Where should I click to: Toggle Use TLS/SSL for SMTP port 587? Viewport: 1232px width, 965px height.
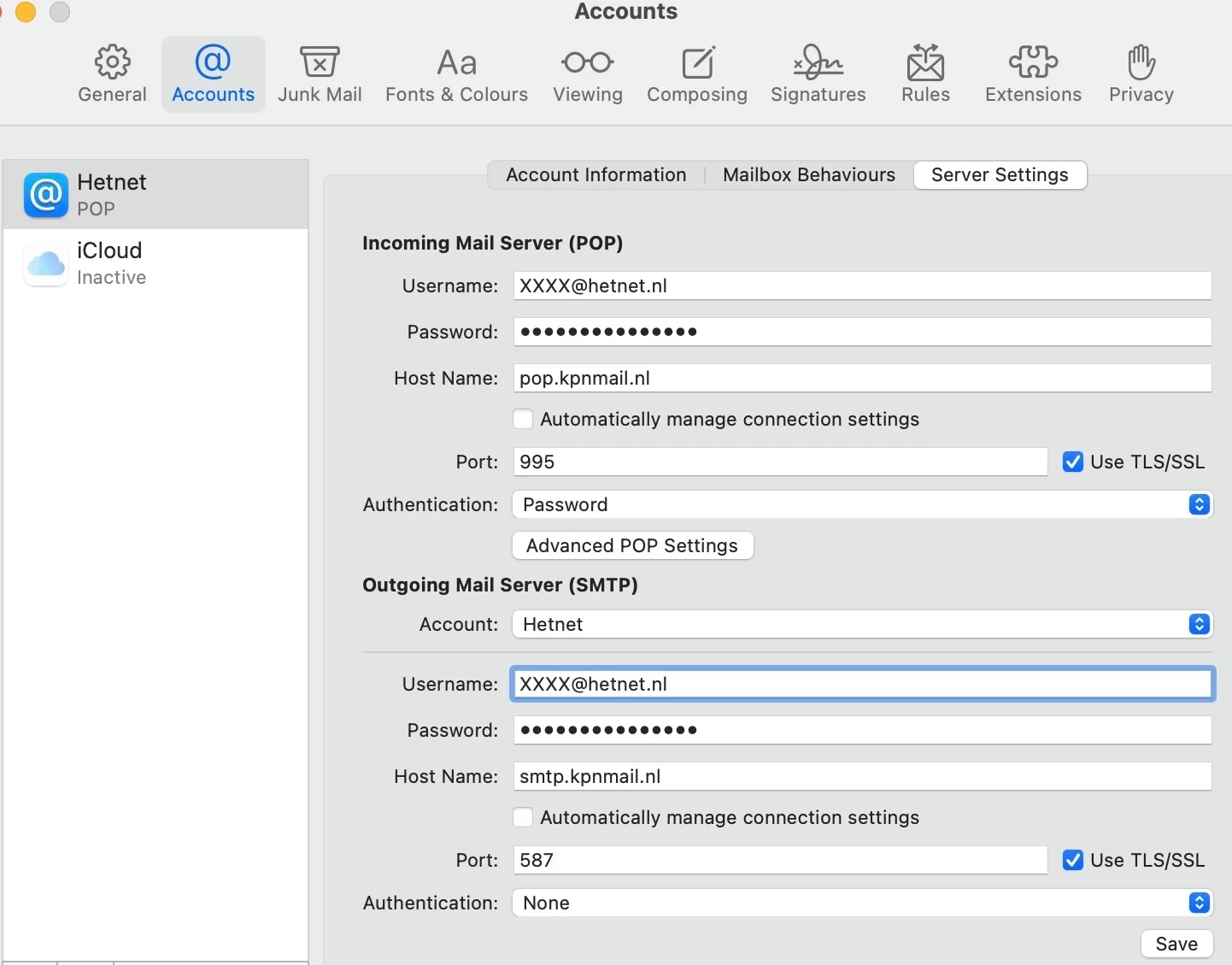[1073, 860]
